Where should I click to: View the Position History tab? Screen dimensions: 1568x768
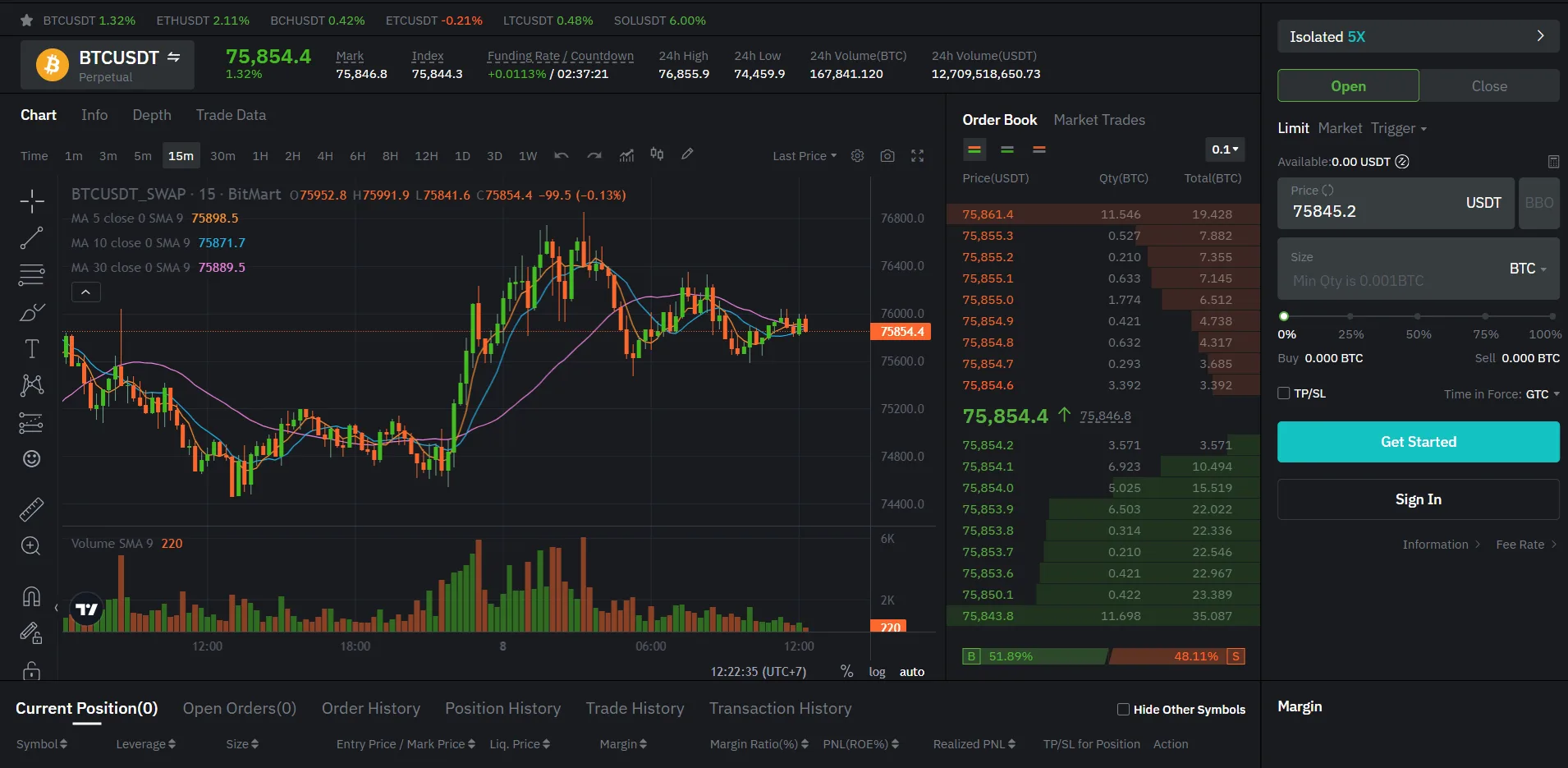coord(502,708)
